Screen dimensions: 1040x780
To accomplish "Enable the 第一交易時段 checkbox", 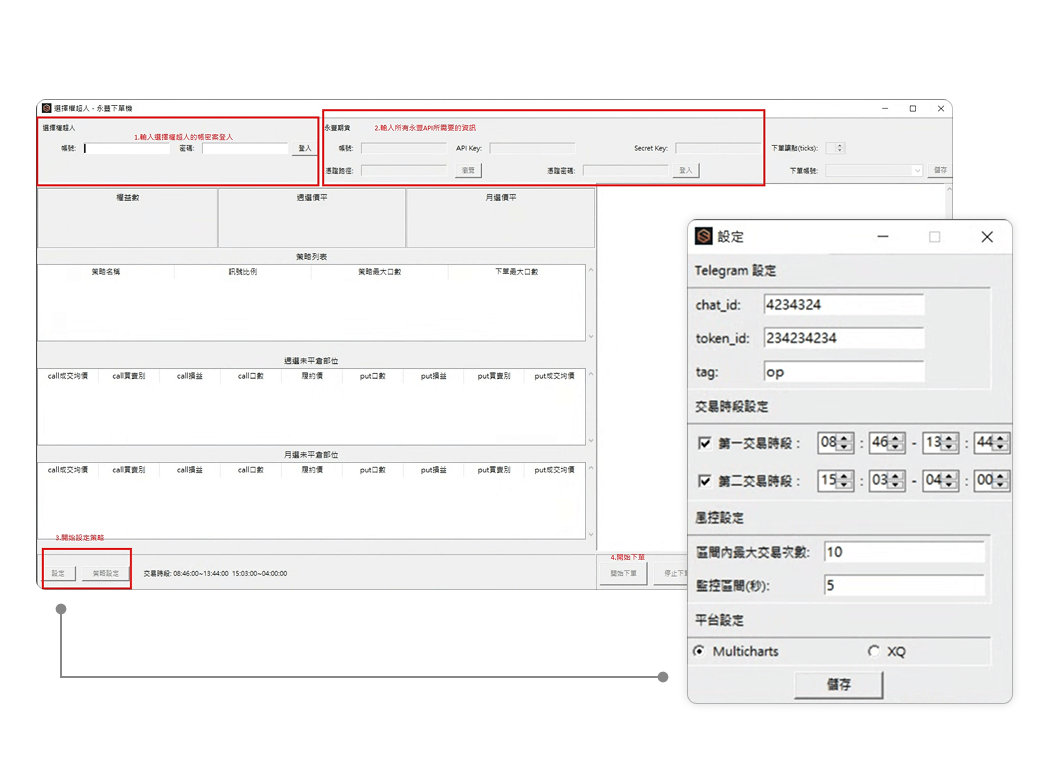I will pyautogui.click(x=707, y=441).
